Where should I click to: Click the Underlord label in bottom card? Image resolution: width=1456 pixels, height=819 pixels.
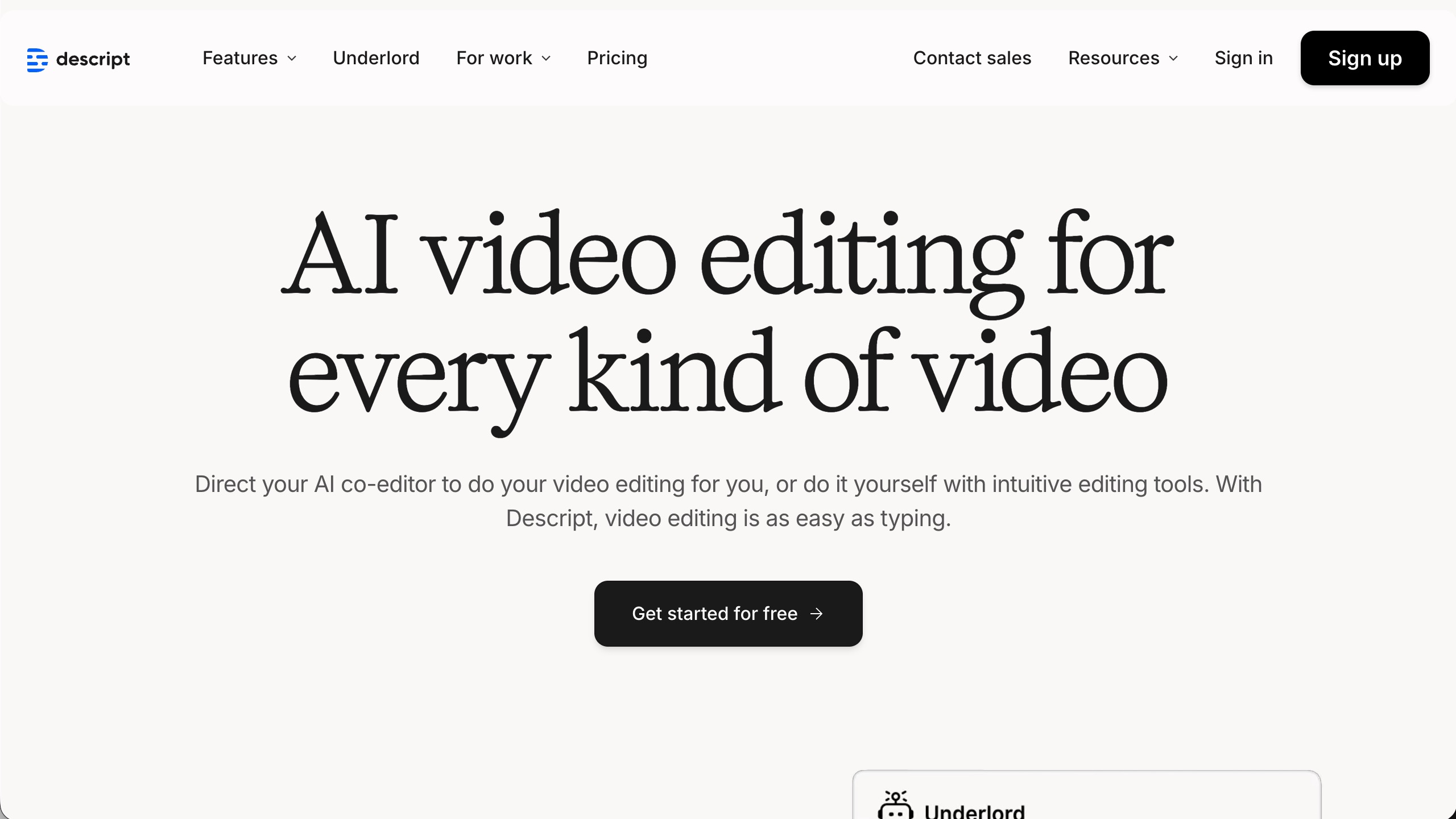pos(974,811)
